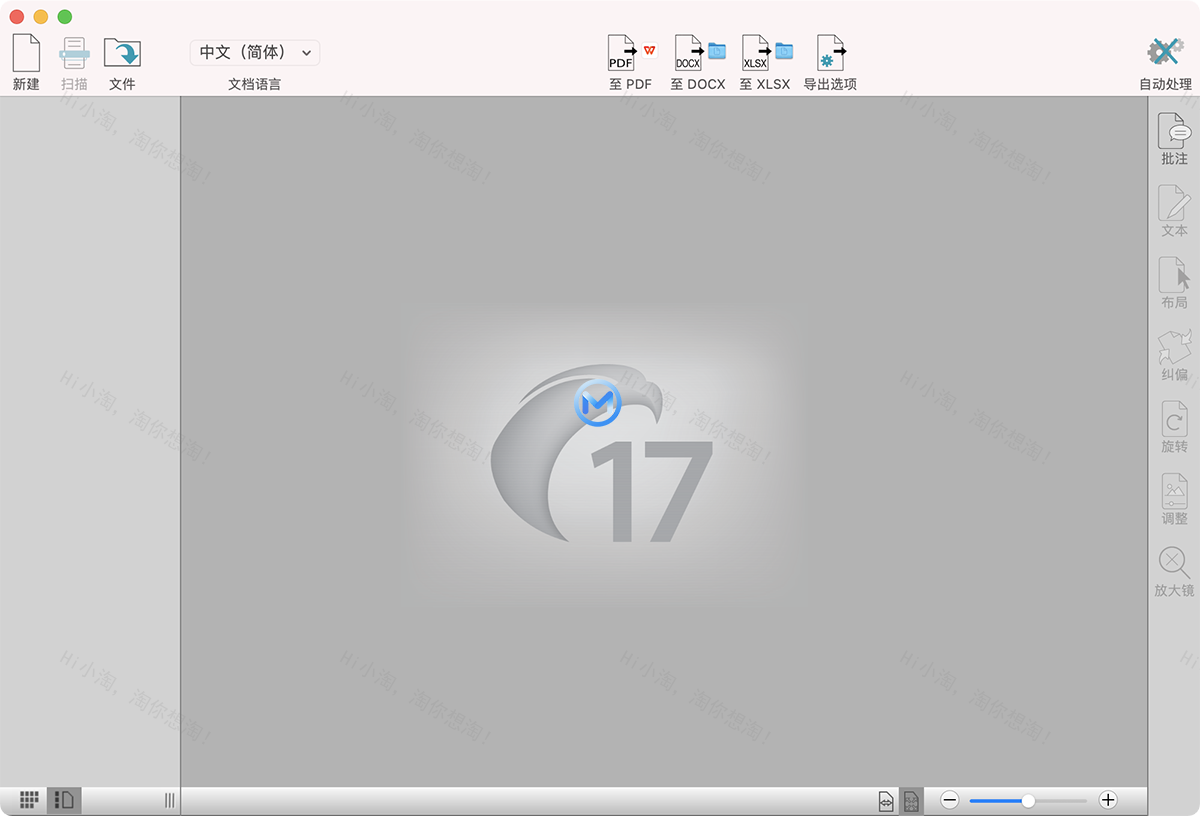The image size is (1200, 816).
Task: Enable fit-to-width page display
Action: point(886,800)
